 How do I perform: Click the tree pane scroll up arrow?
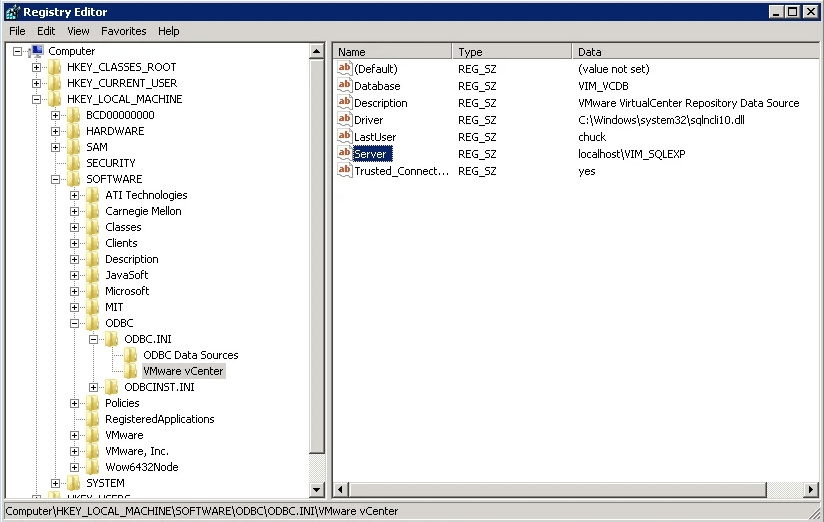(316, 51)
